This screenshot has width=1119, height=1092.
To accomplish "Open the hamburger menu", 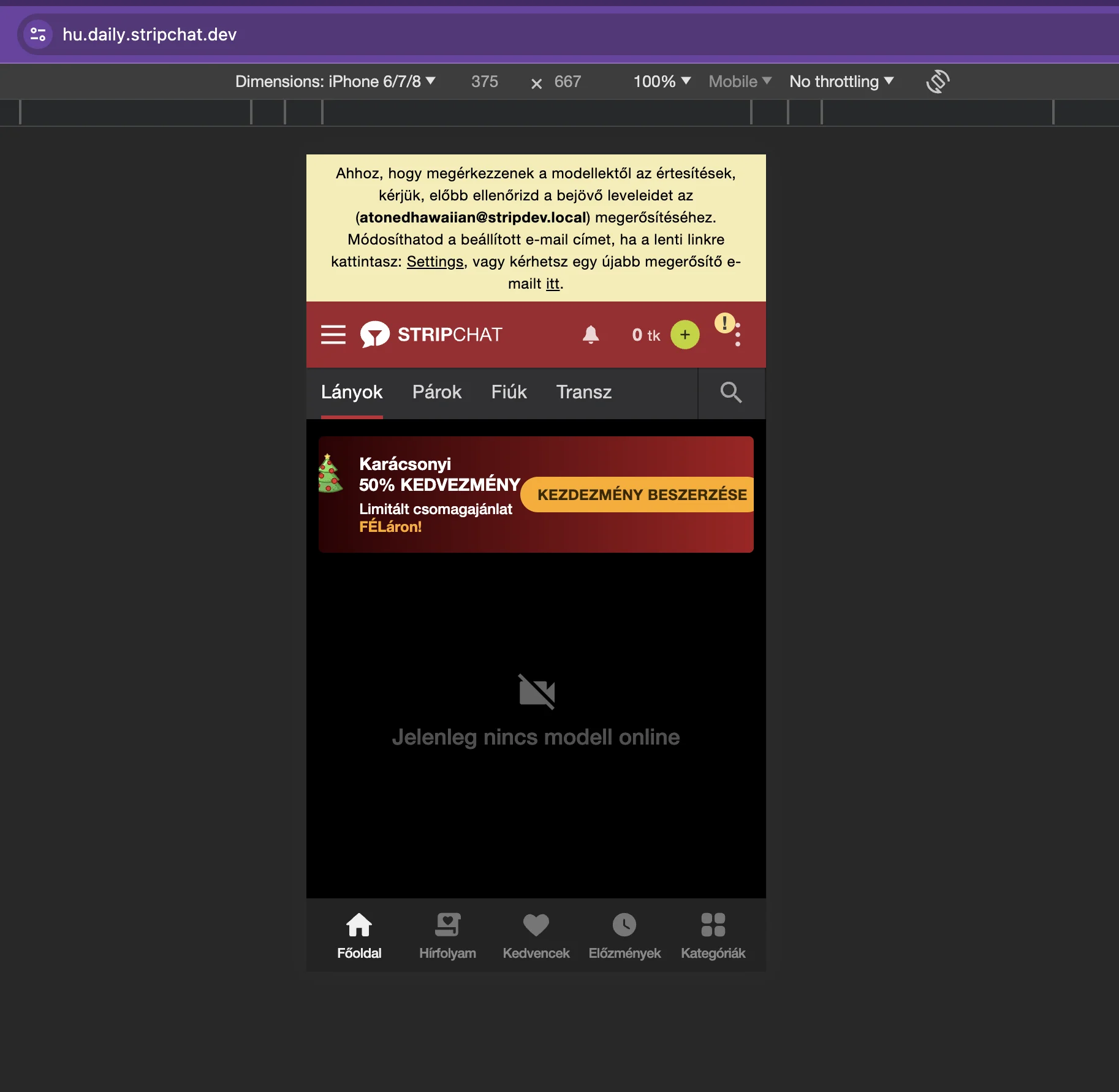I will point(333,335).
